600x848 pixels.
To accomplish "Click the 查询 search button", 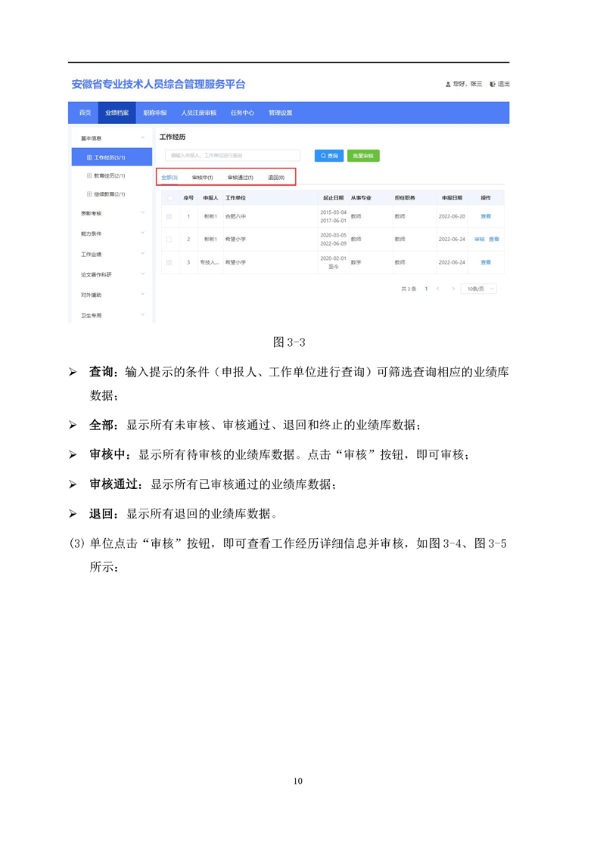I will [328, 155].
